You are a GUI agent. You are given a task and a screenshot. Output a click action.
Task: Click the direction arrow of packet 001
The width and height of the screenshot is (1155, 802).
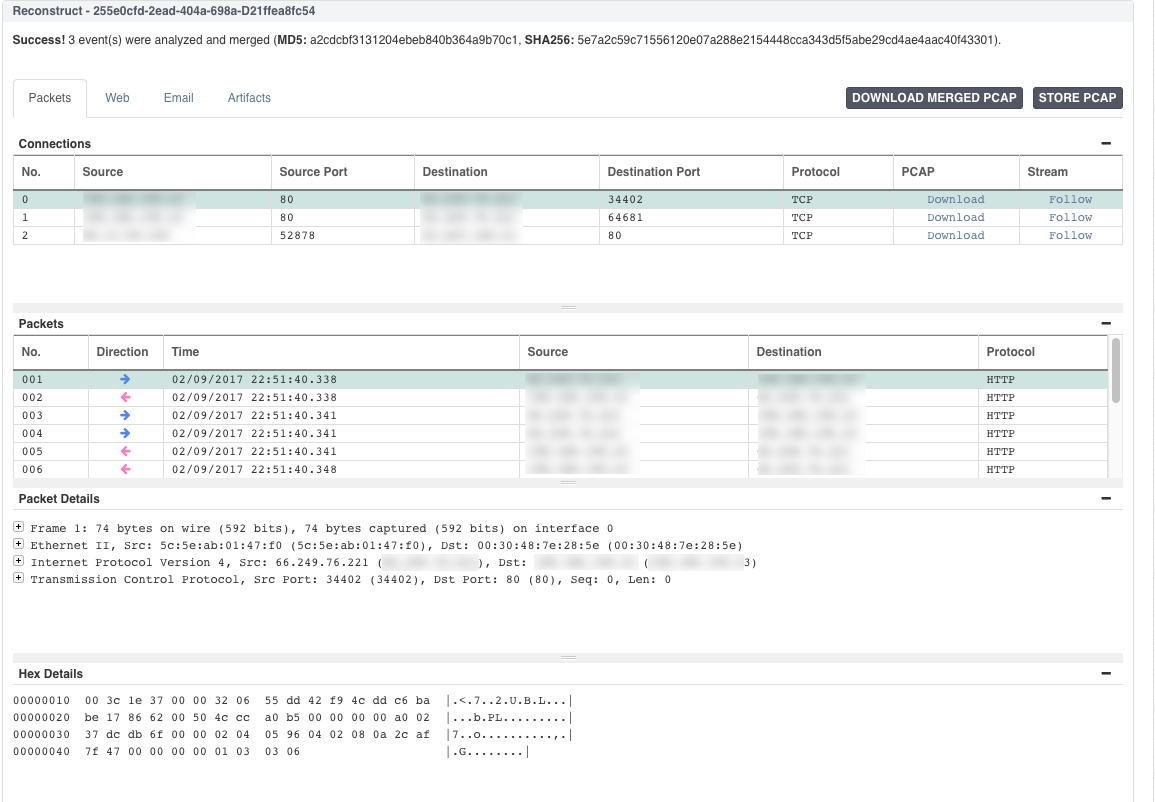(x=125, y=379)
